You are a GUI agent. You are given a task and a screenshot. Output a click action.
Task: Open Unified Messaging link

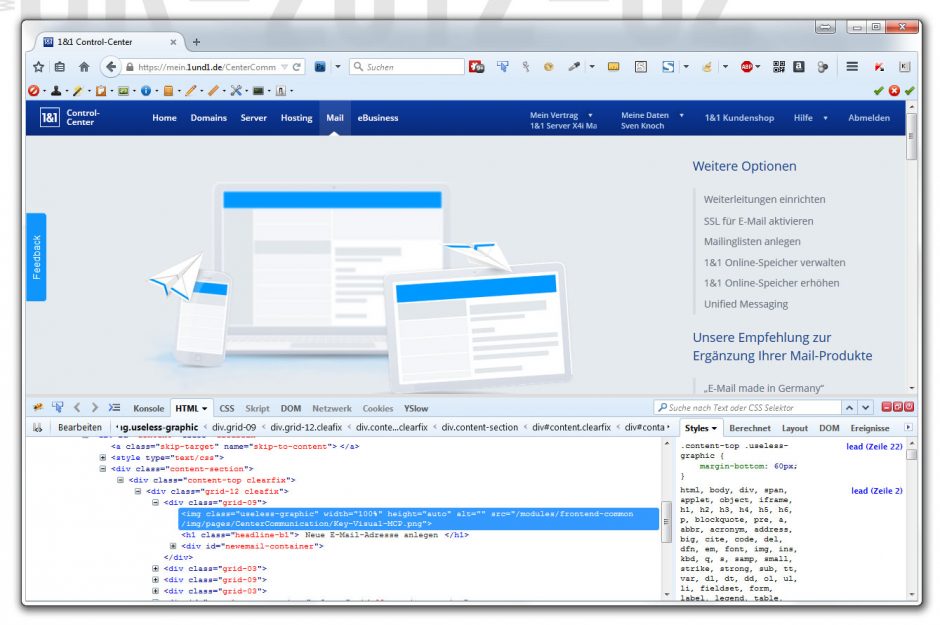746,304
